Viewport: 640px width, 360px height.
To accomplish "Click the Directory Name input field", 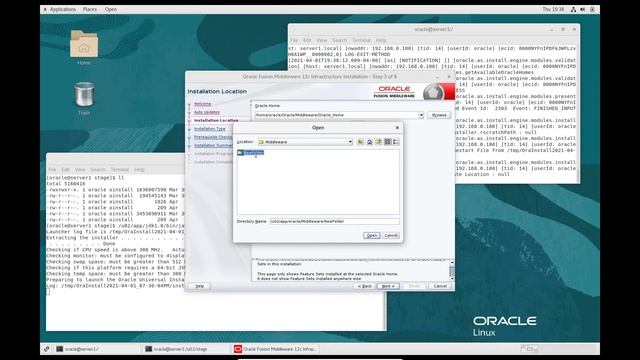I will [x=334, y=221].
